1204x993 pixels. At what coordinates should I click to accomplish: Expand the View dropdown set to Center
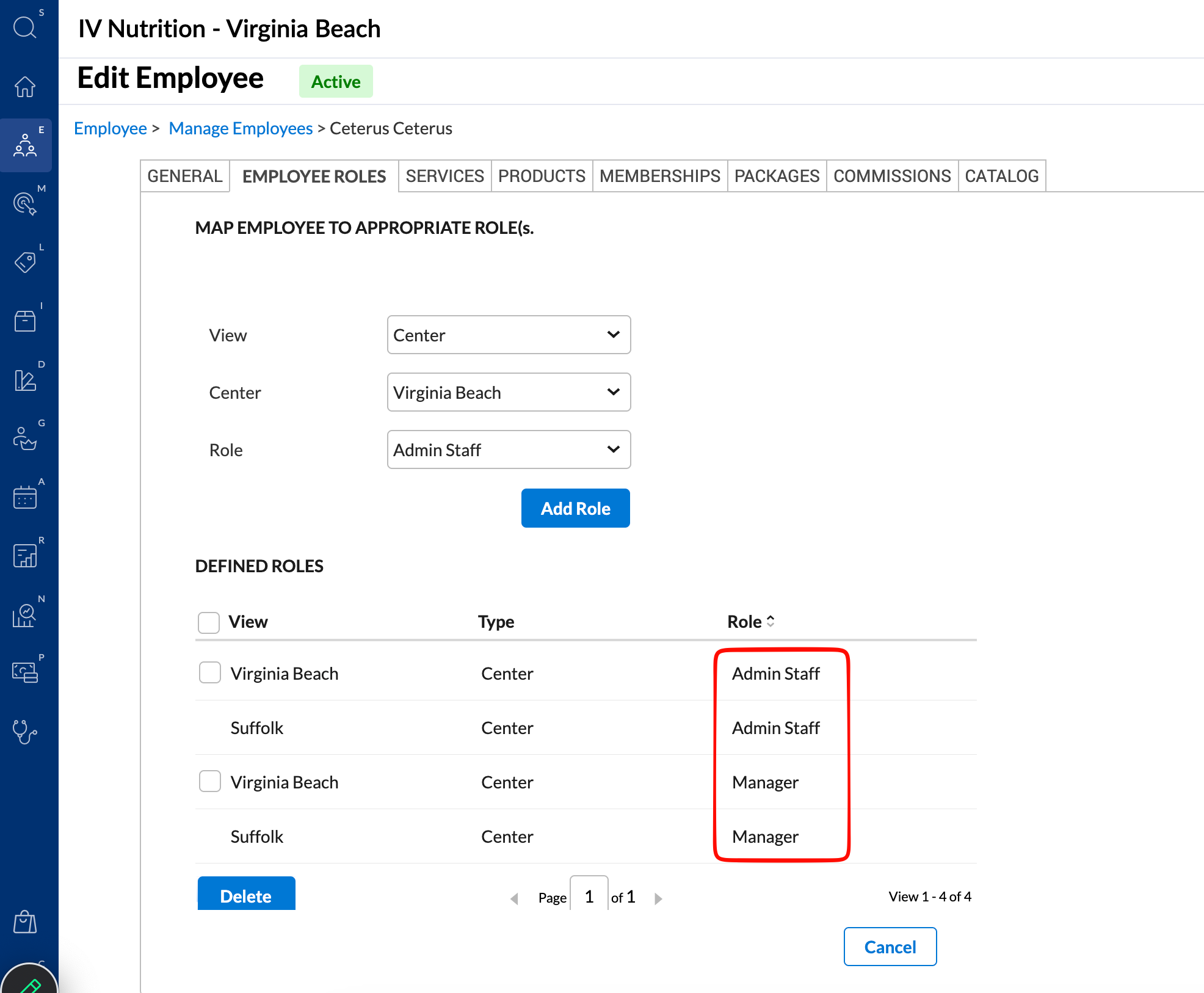click(509, 335)
